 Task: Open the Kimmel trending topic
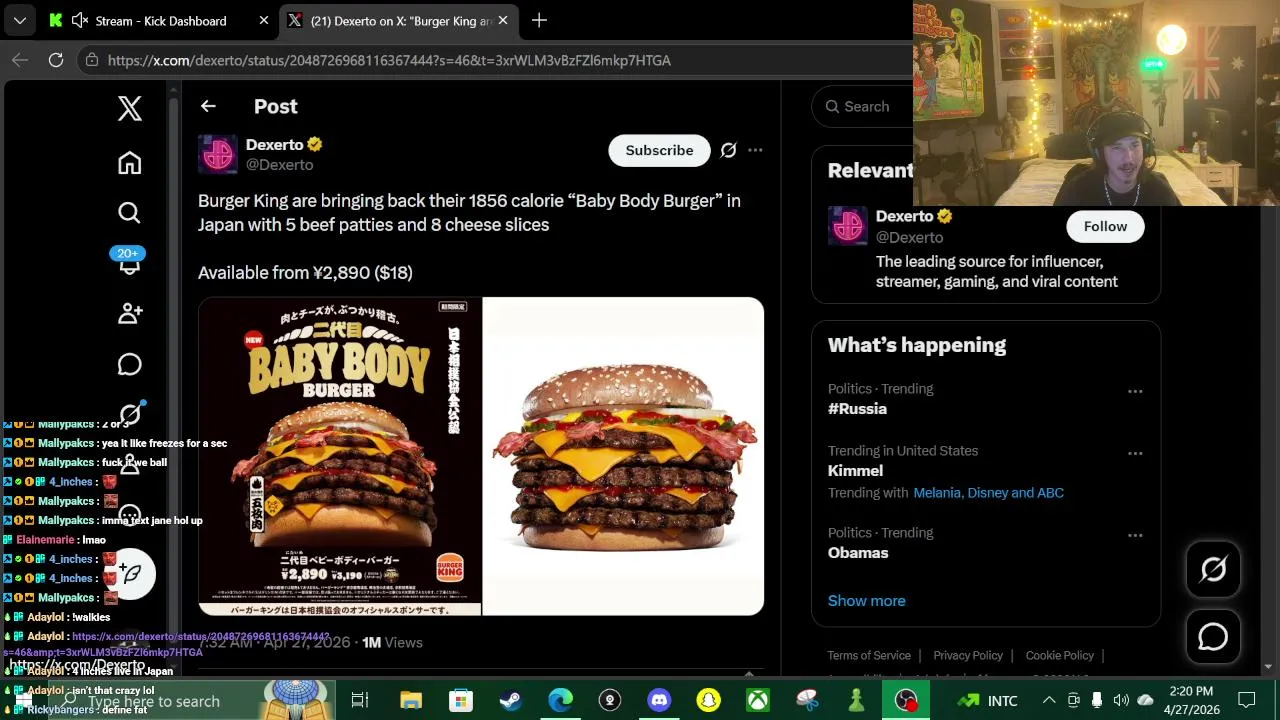click(855, 470)
